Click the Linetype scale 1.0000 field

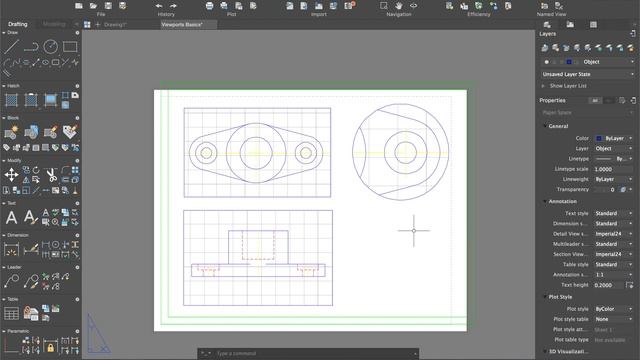[x=614, y=169]
